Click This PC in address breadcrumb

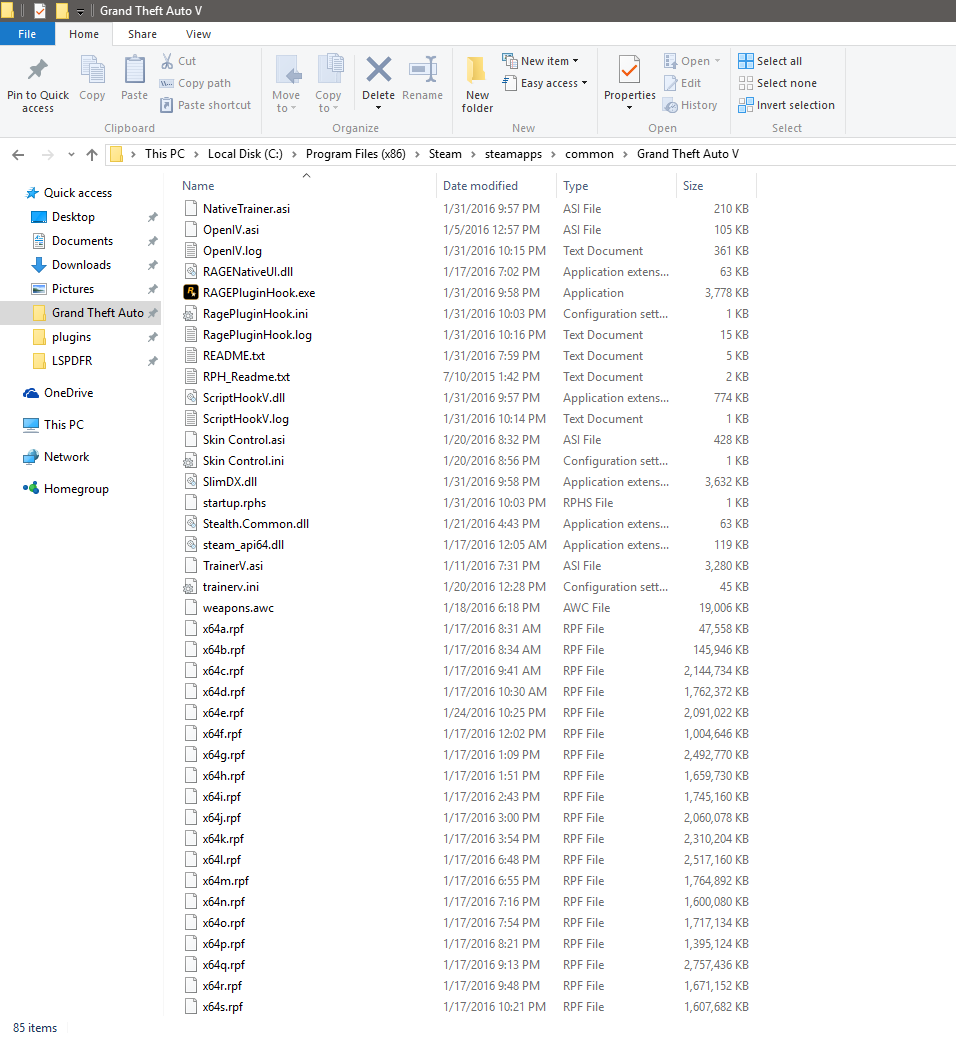coord(165,154)
